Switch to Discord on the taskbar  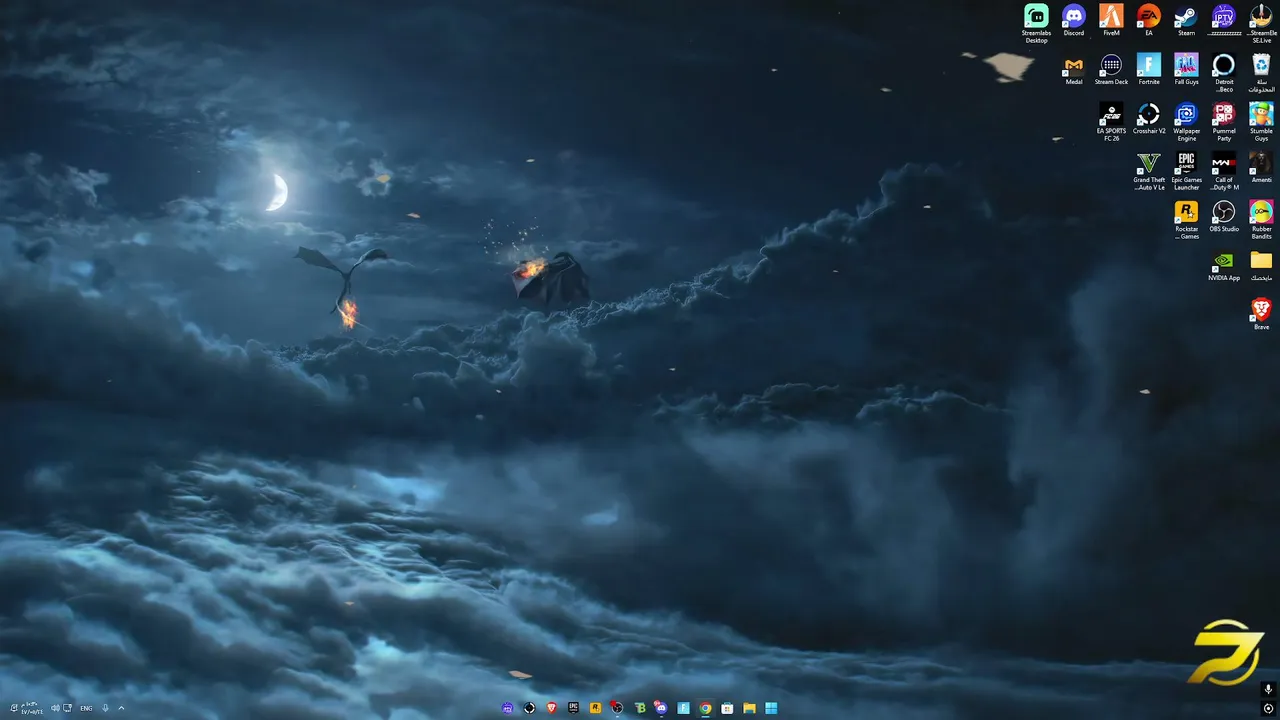tap(661, 708)
